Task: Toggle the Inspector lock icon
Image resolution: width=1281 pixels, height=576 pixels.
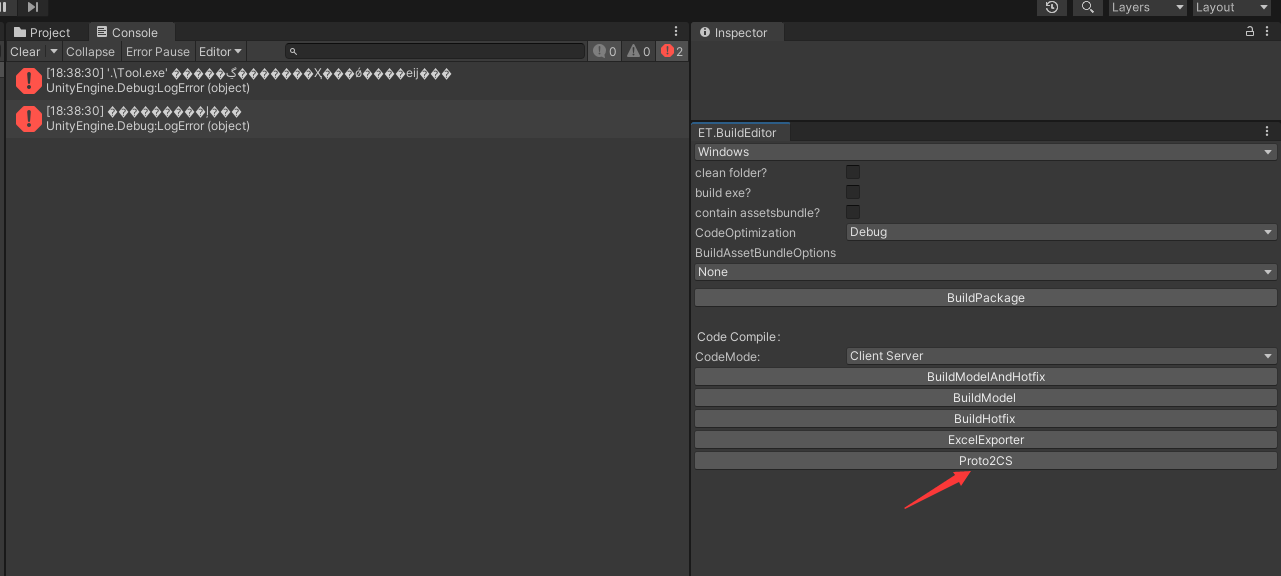Action: (x=1249, y=32)
